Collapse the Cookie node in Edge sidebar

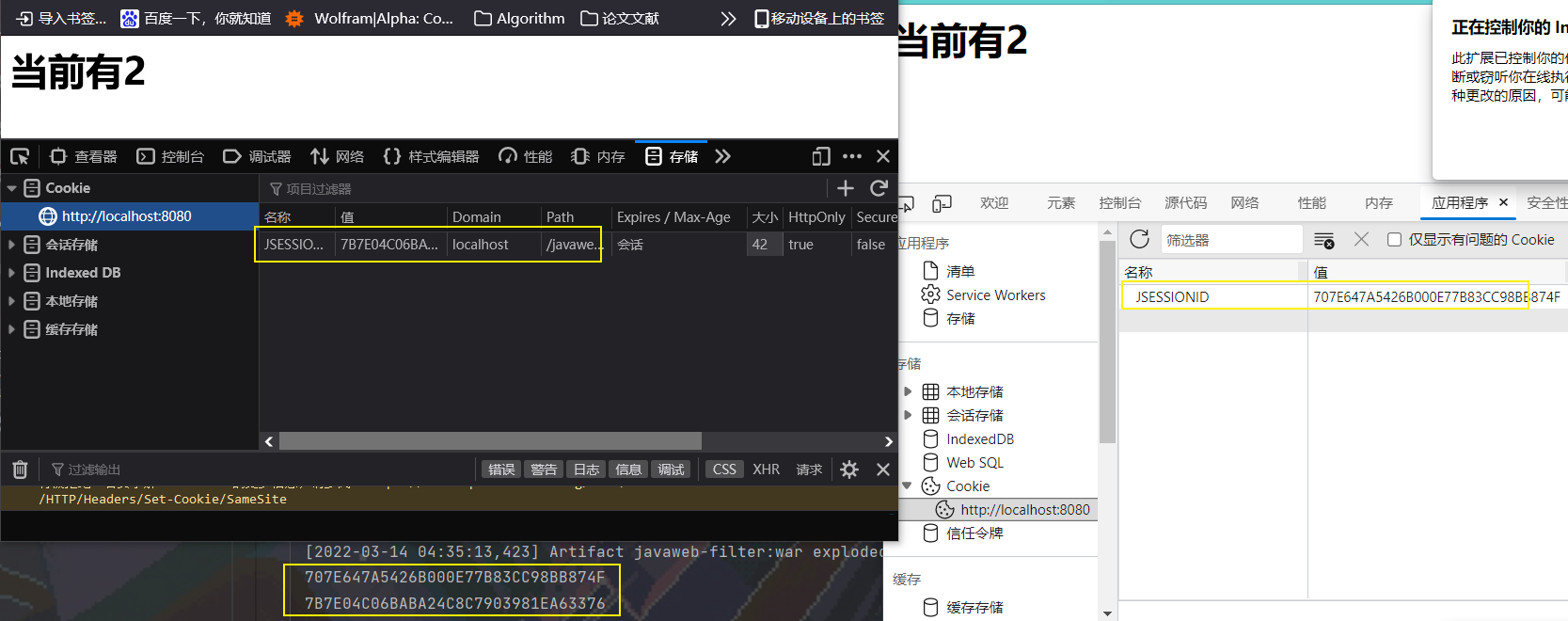click(x=908, y=486)
